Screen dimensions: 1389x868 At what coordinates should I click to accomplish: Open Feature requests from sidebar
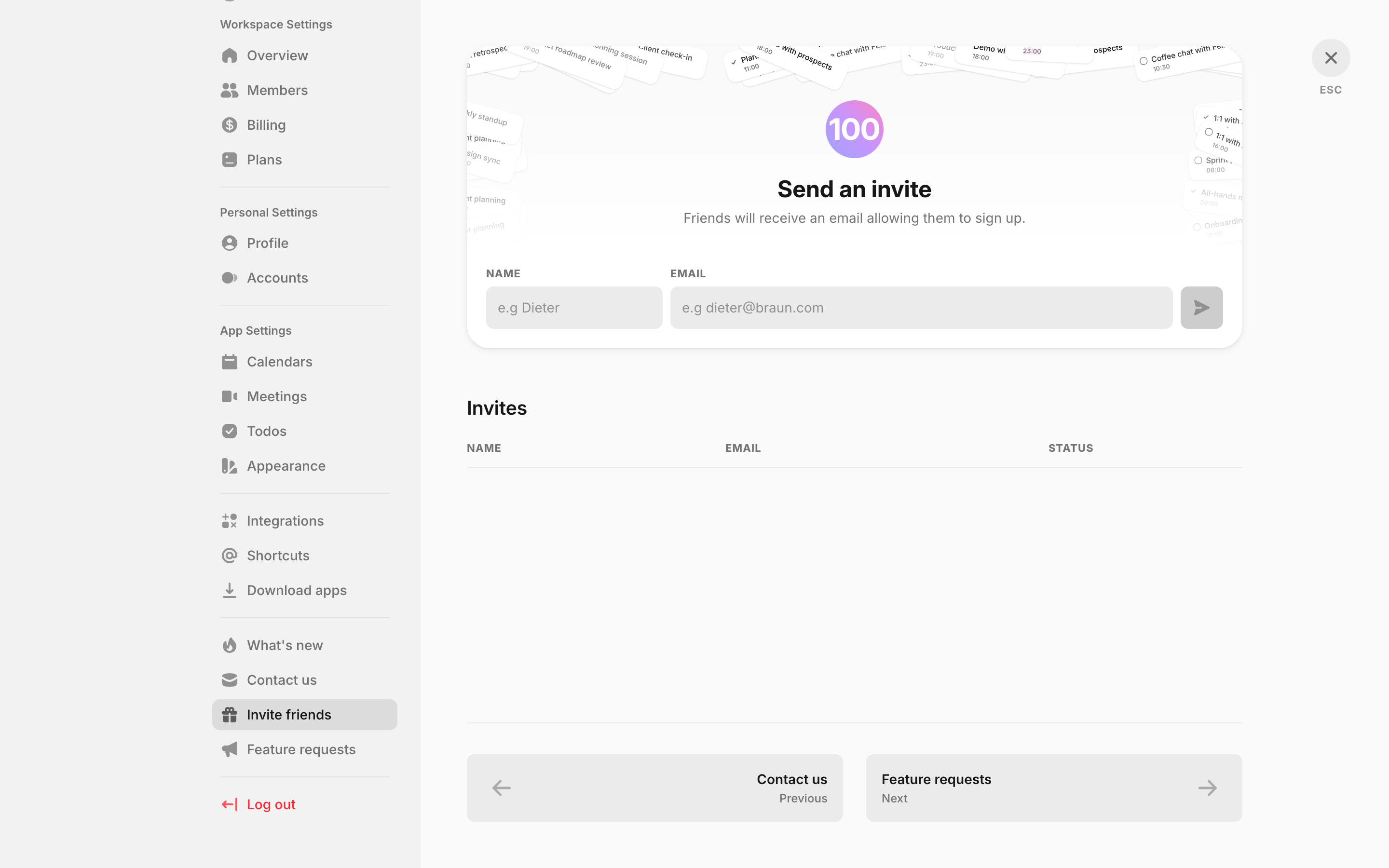coord(304,749)
